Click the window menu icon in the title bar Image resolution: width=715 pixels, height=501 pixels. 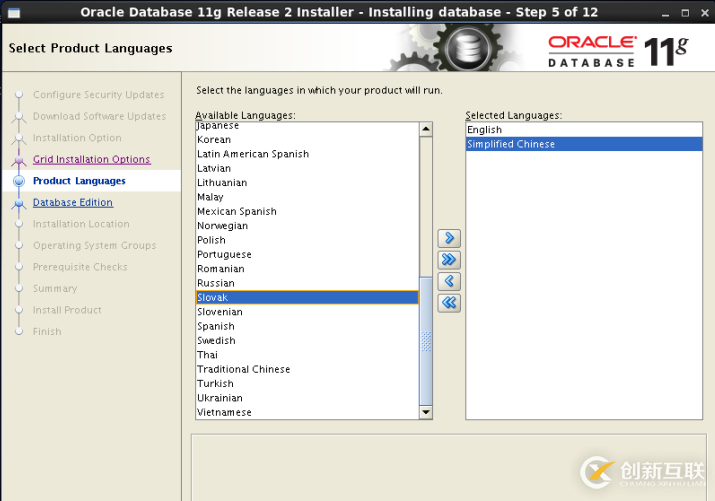14,12
